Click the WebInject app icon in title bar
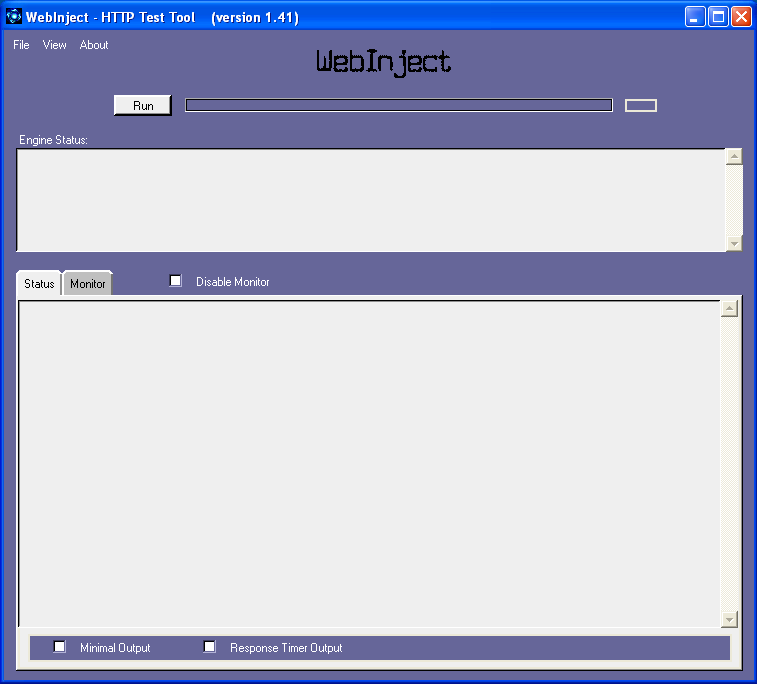This screenshot has height=684, width=757. [14, 16]
